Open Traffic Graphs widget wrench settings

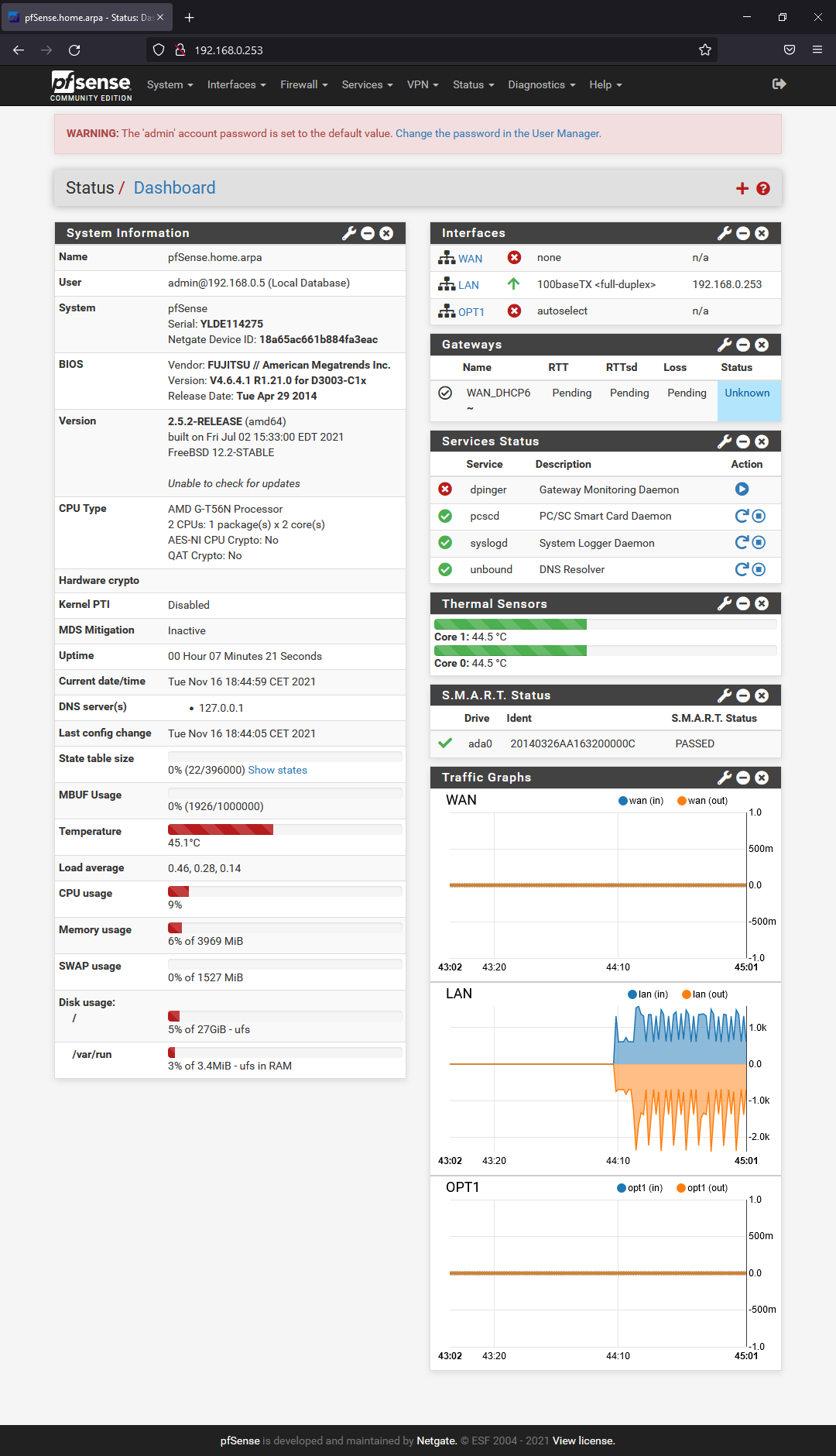pos(725,778)
